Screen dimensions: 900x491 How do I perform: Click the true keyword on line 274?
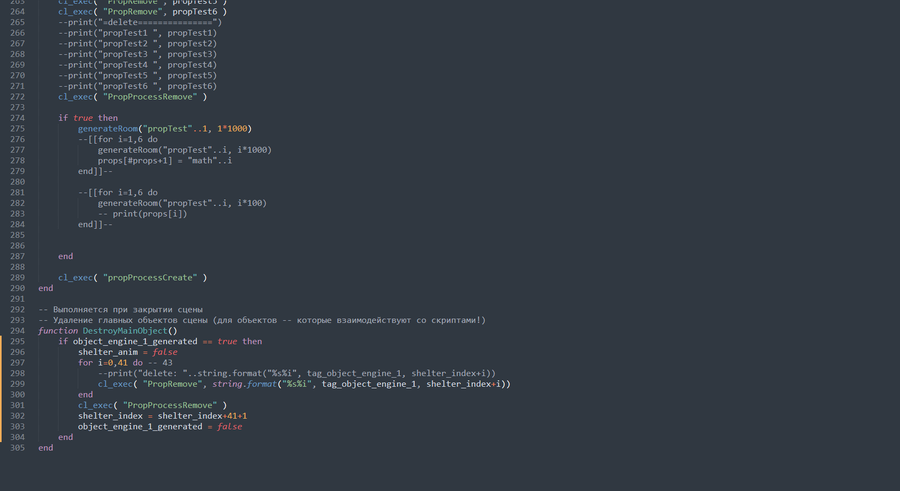coord(83,118)
